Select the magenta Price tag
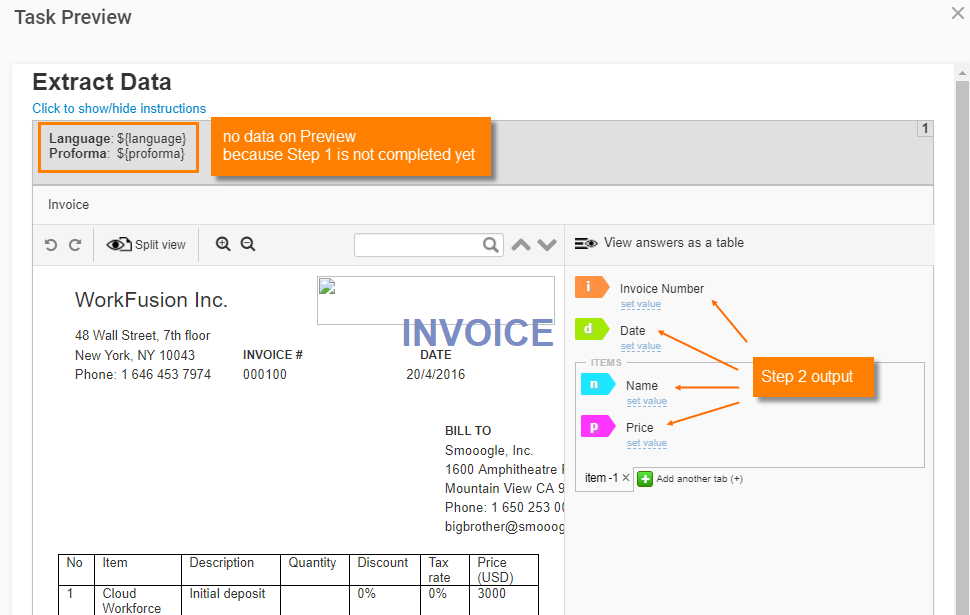 598,426
